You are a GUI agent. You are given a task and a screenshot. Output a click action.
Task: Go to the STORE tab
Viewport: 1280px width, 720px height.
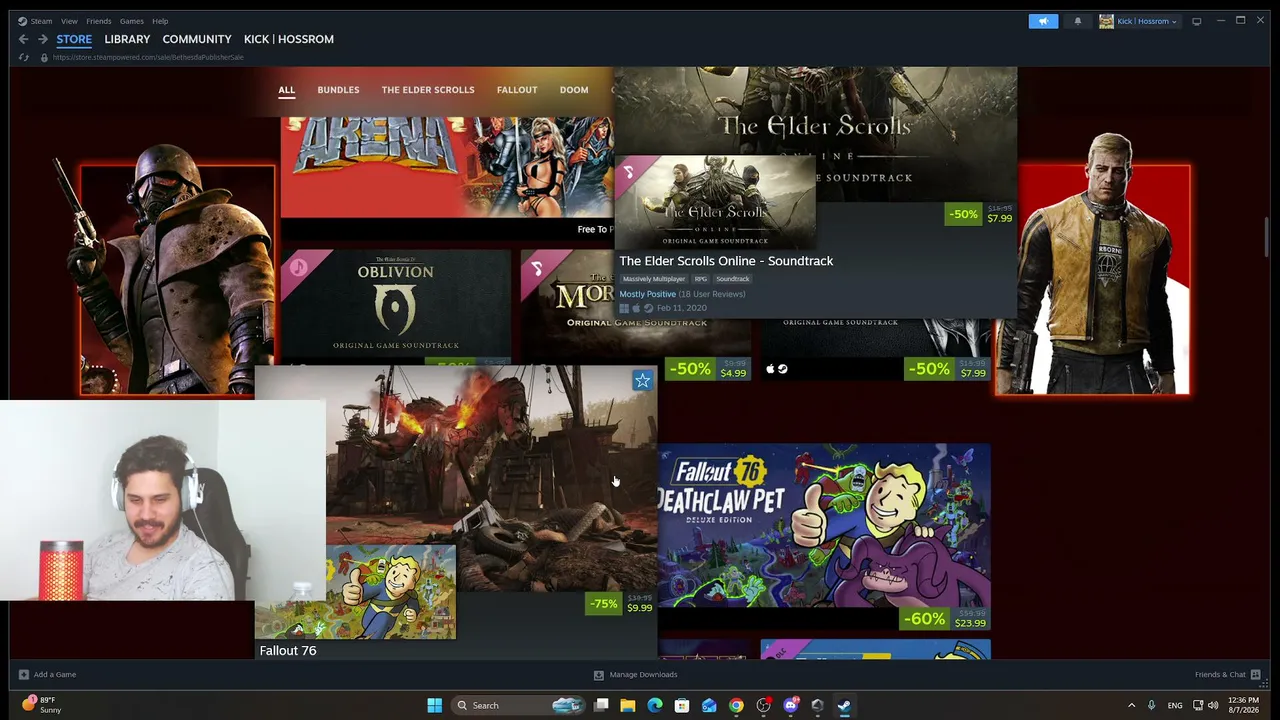74,39
